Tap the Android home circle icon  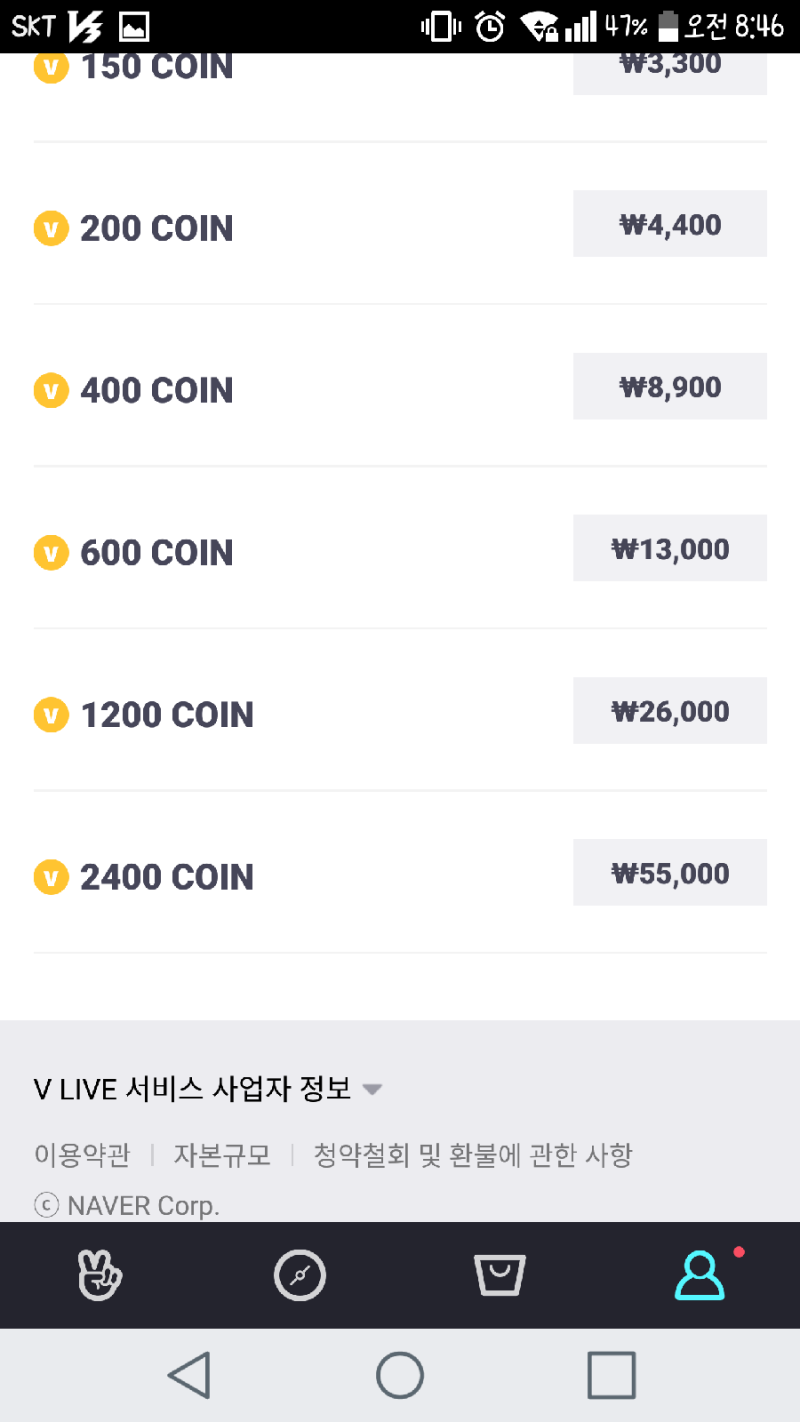point(400,1375)
